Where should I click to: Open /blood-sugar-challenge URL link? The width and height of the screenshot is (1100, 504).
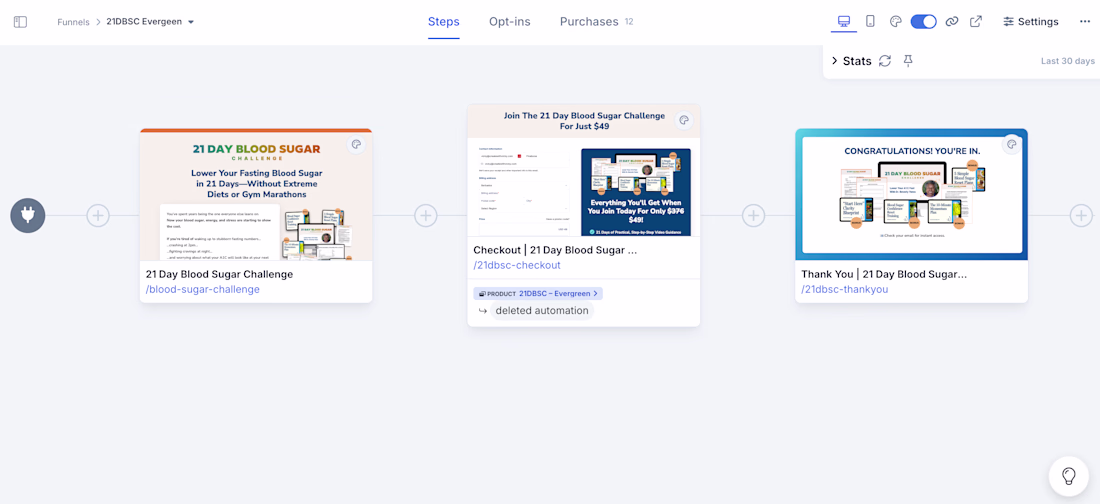[x=203, y=289]
